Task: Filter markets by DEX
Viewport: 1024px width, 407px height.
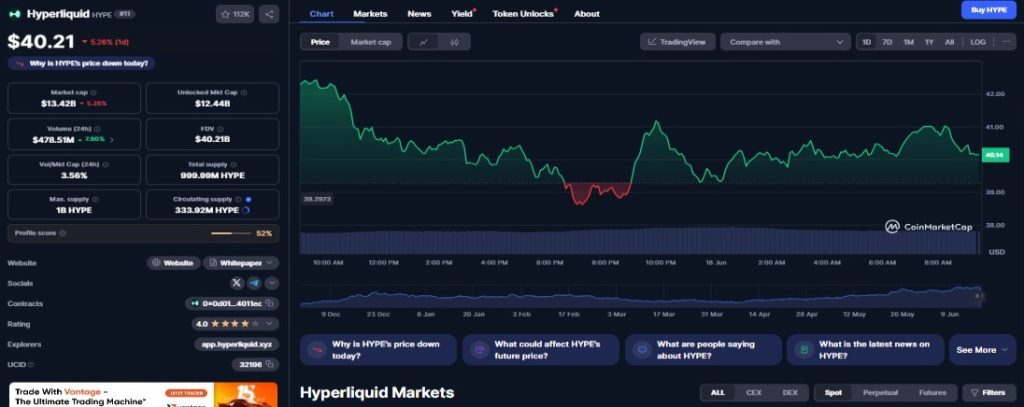Action: tap(790, 393)
